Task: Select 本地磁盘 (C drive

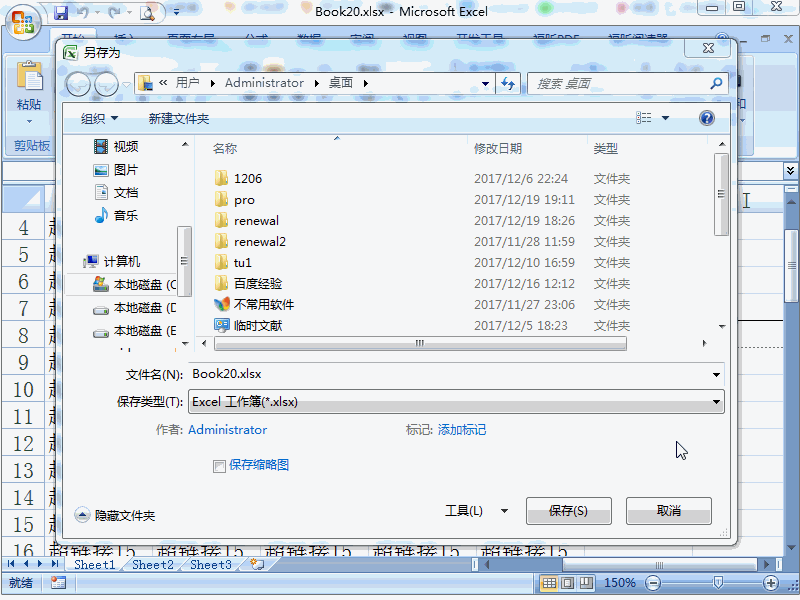Action: [135, 284]
